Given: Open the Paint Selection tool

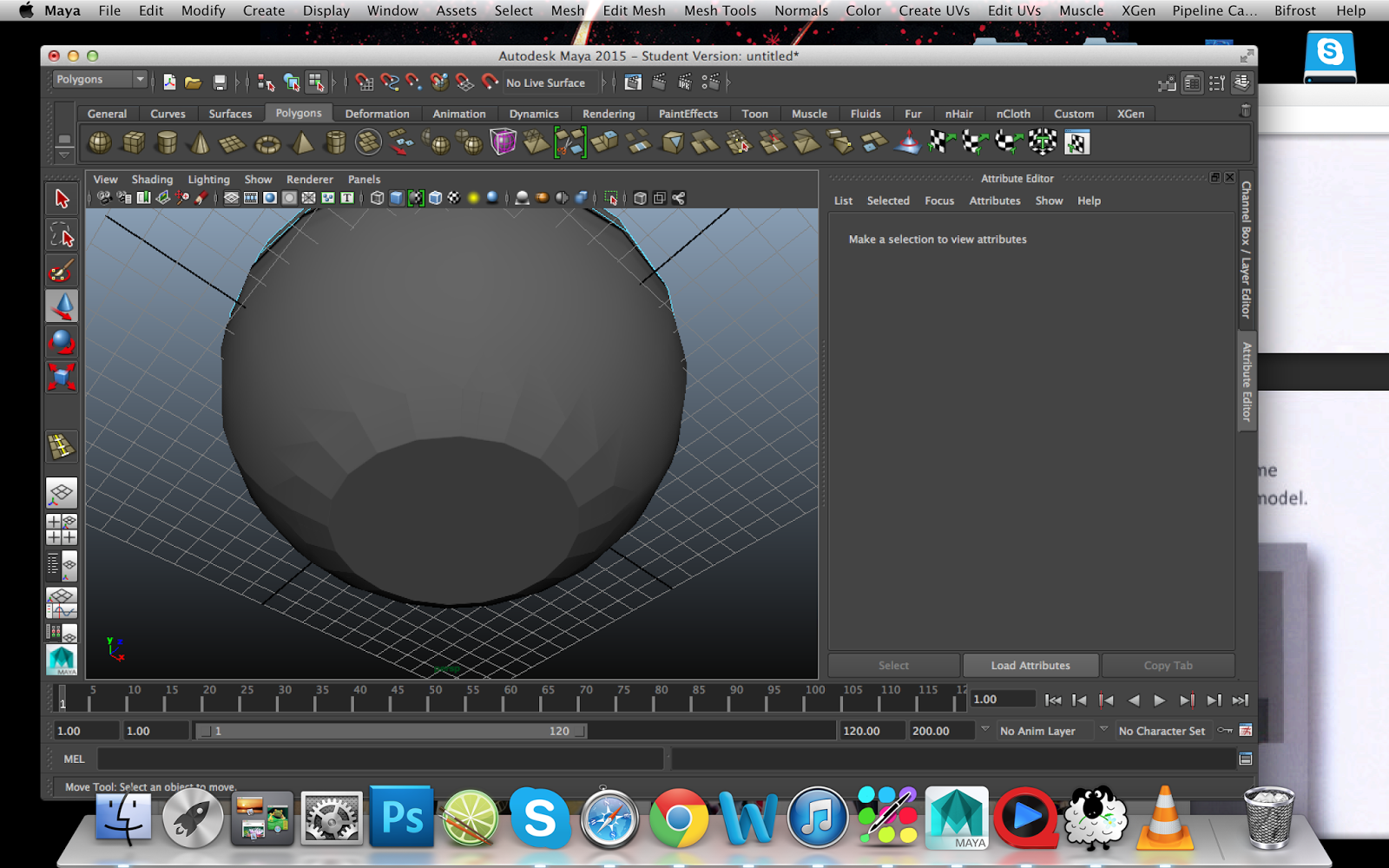Looking at the screenshot, I should (x=62, y=271).
